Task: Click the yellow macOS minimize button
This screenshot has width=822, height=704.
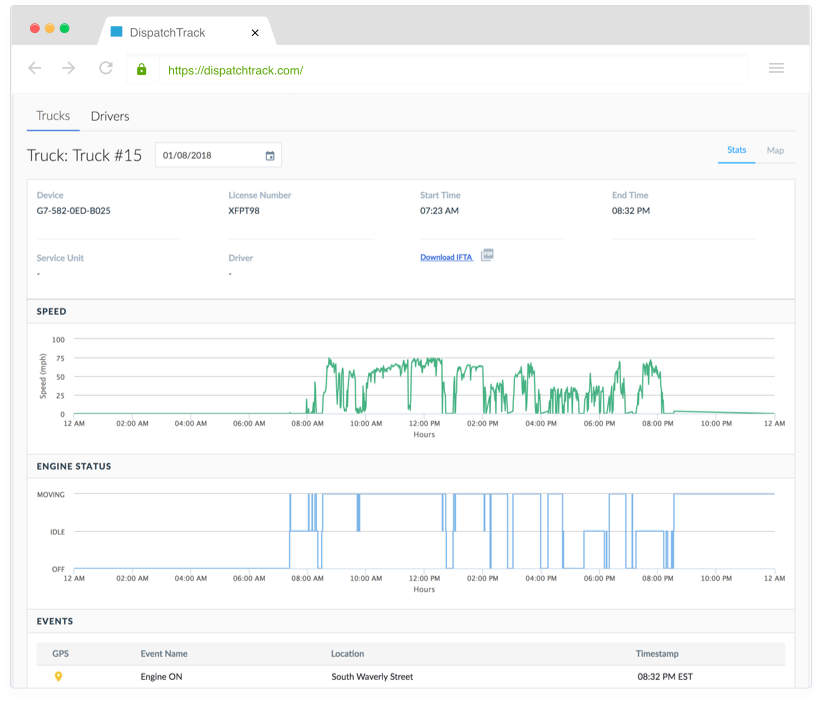Action: (x=50, y=28)
